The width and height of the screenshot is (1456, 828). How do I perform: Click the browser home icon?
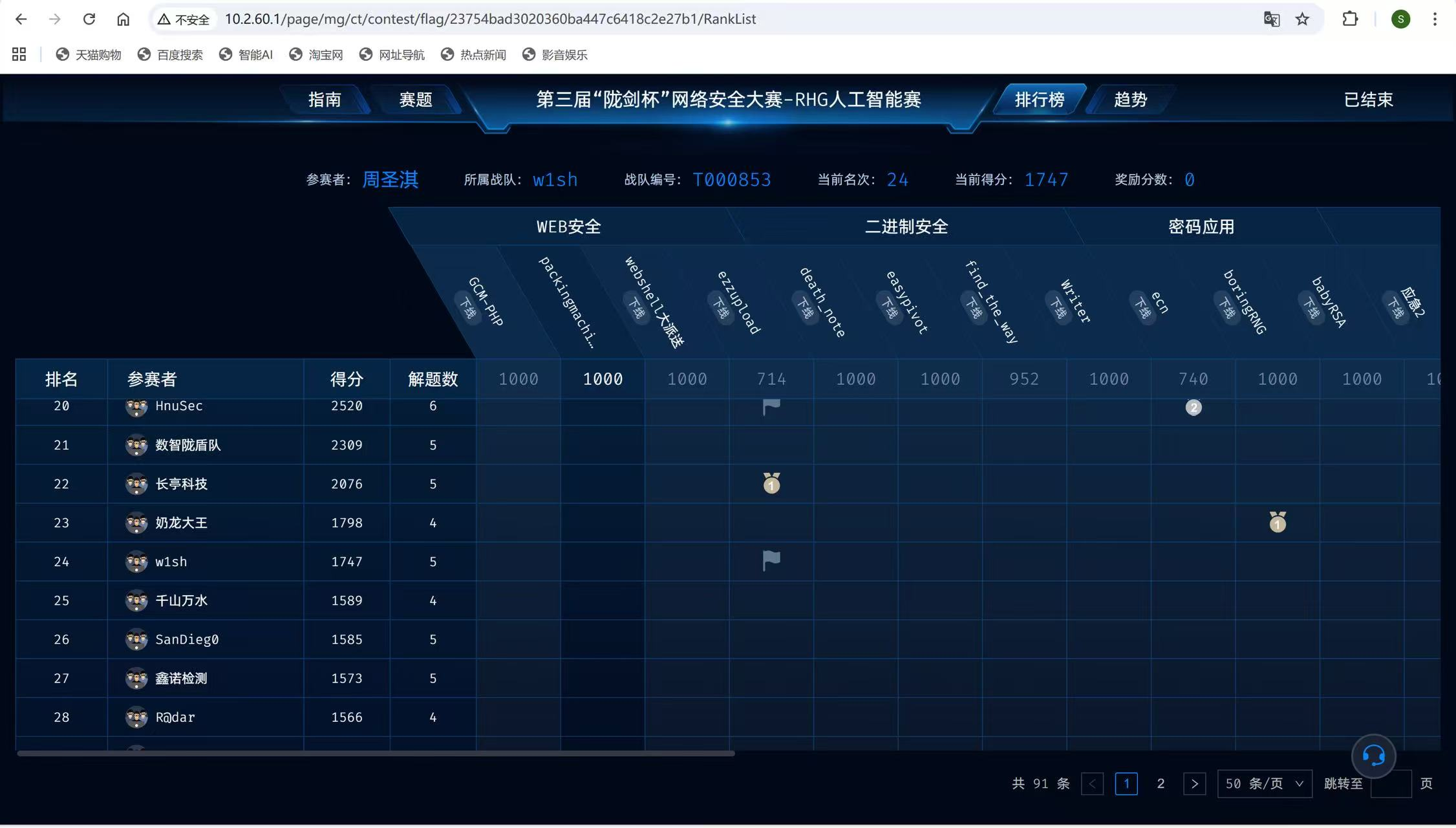[123, 19]
